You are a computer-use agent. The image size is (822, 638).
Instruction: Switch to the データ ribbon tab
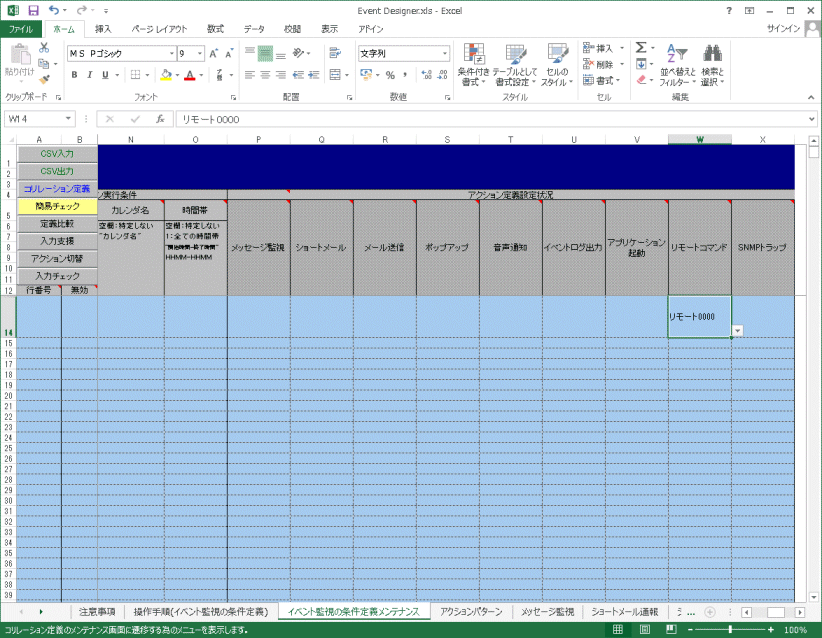click(x=254, y=29)
